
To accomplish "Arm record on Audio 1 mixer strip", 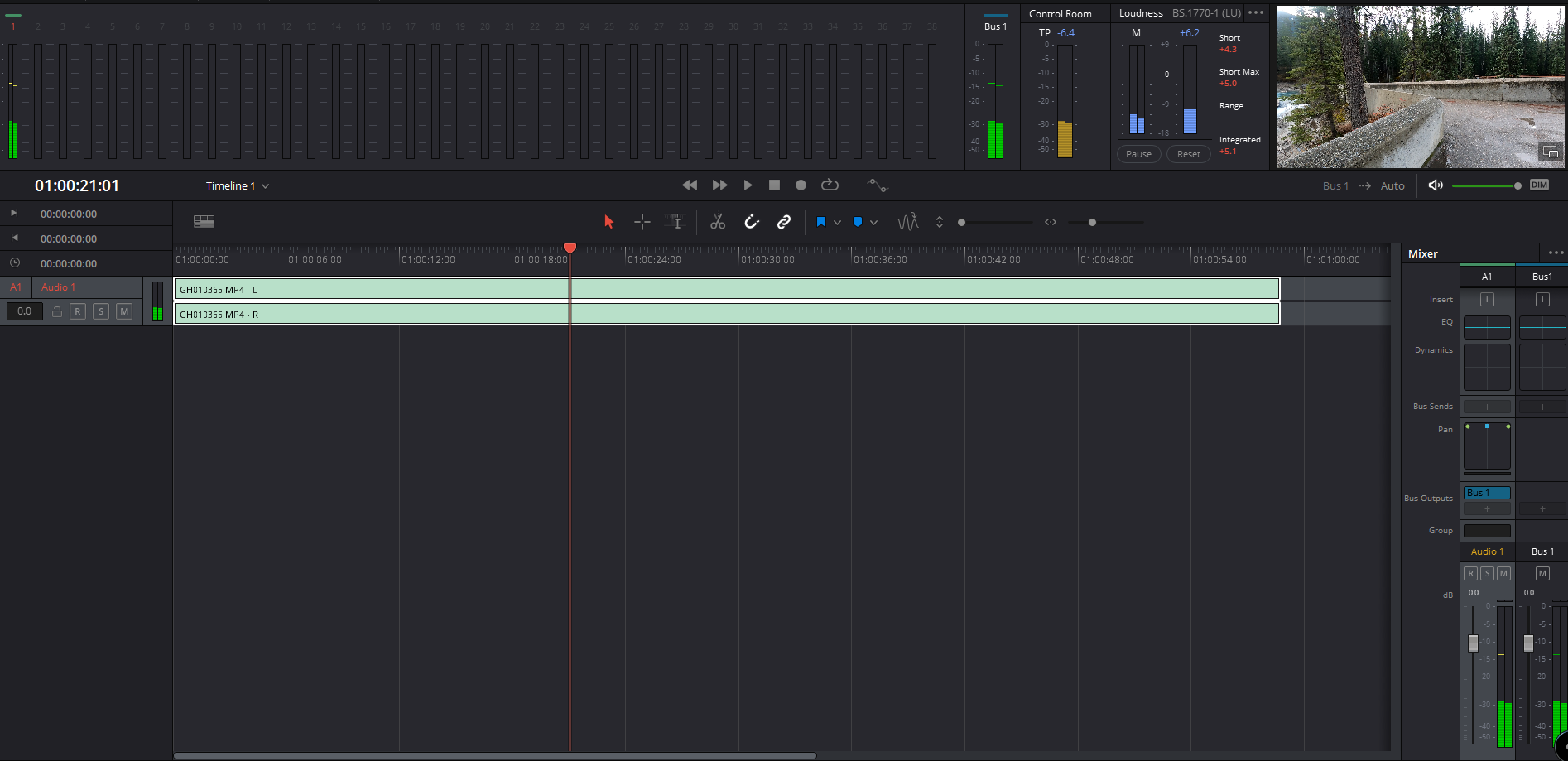I will pyautogui.click(x=1471, y=573).
